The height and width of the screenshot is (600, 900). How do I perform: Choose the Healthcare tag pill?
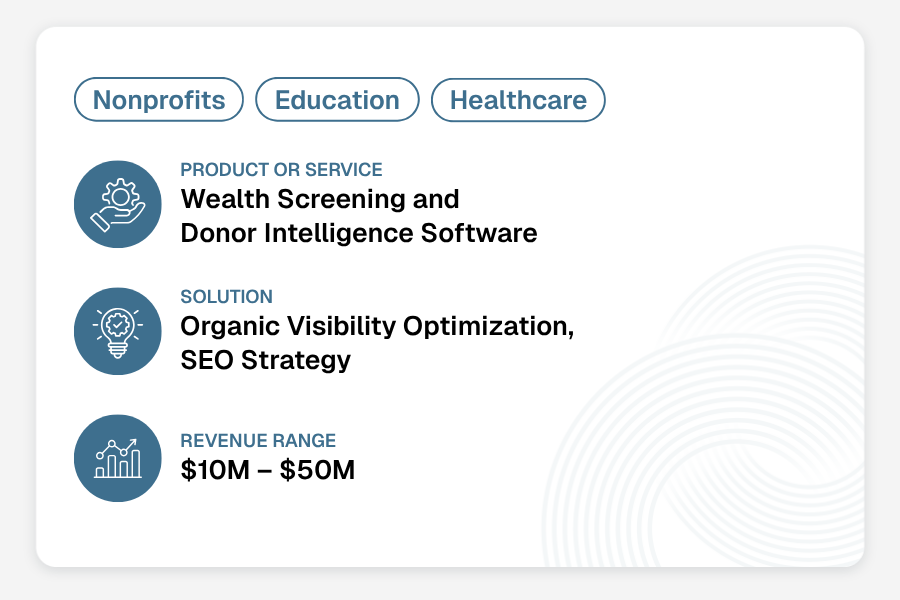tap(518, 100)
